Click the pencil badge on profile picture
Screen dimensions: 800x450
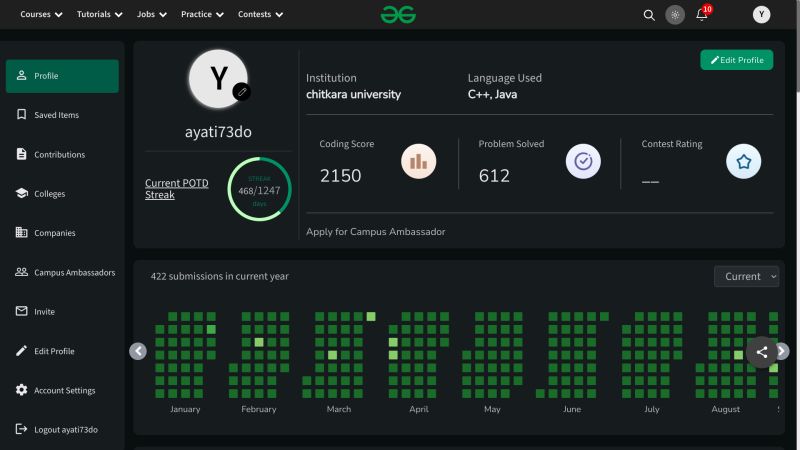click(x=242, y=92)
